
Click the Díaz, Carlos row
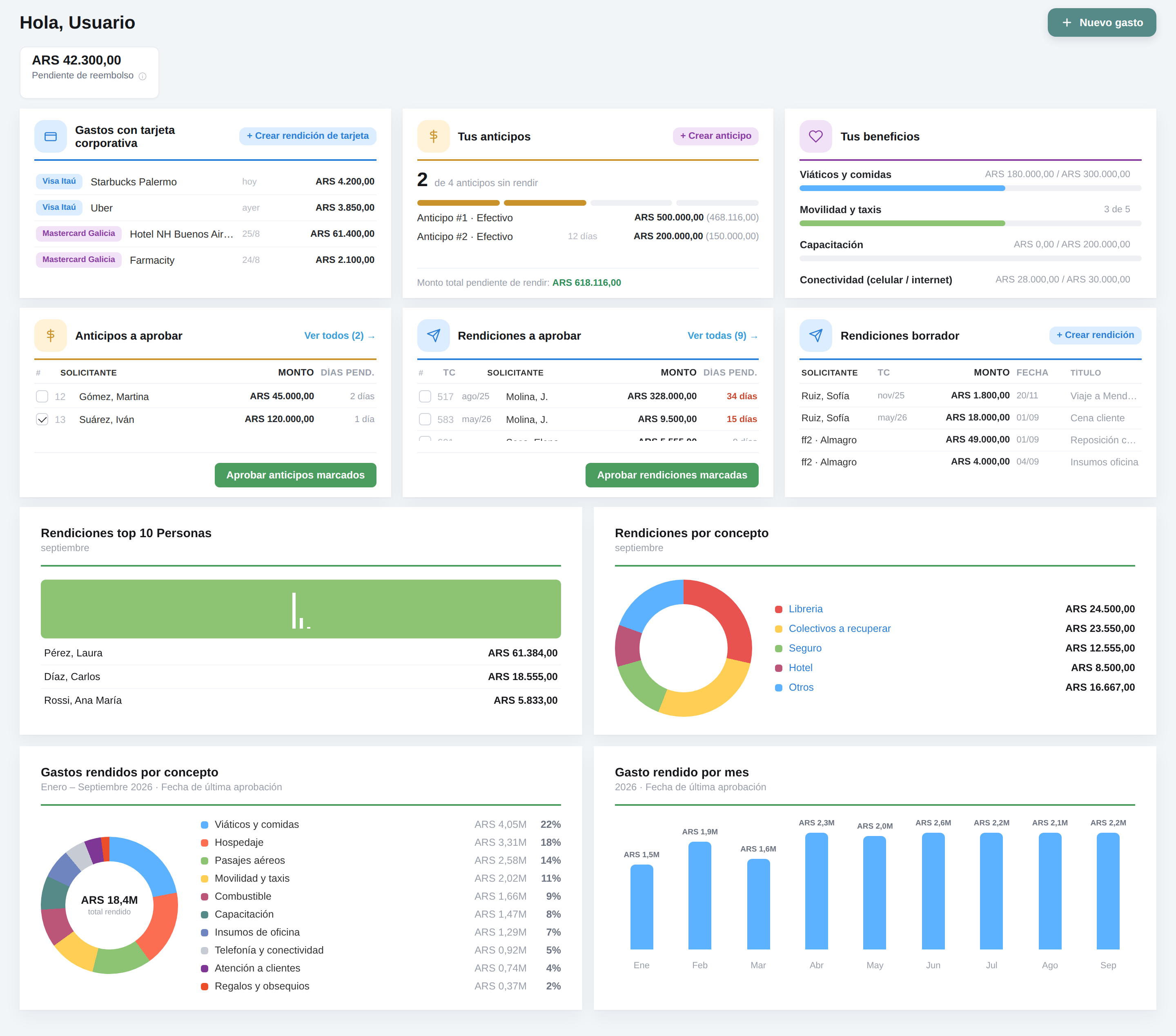pos(300,676)
